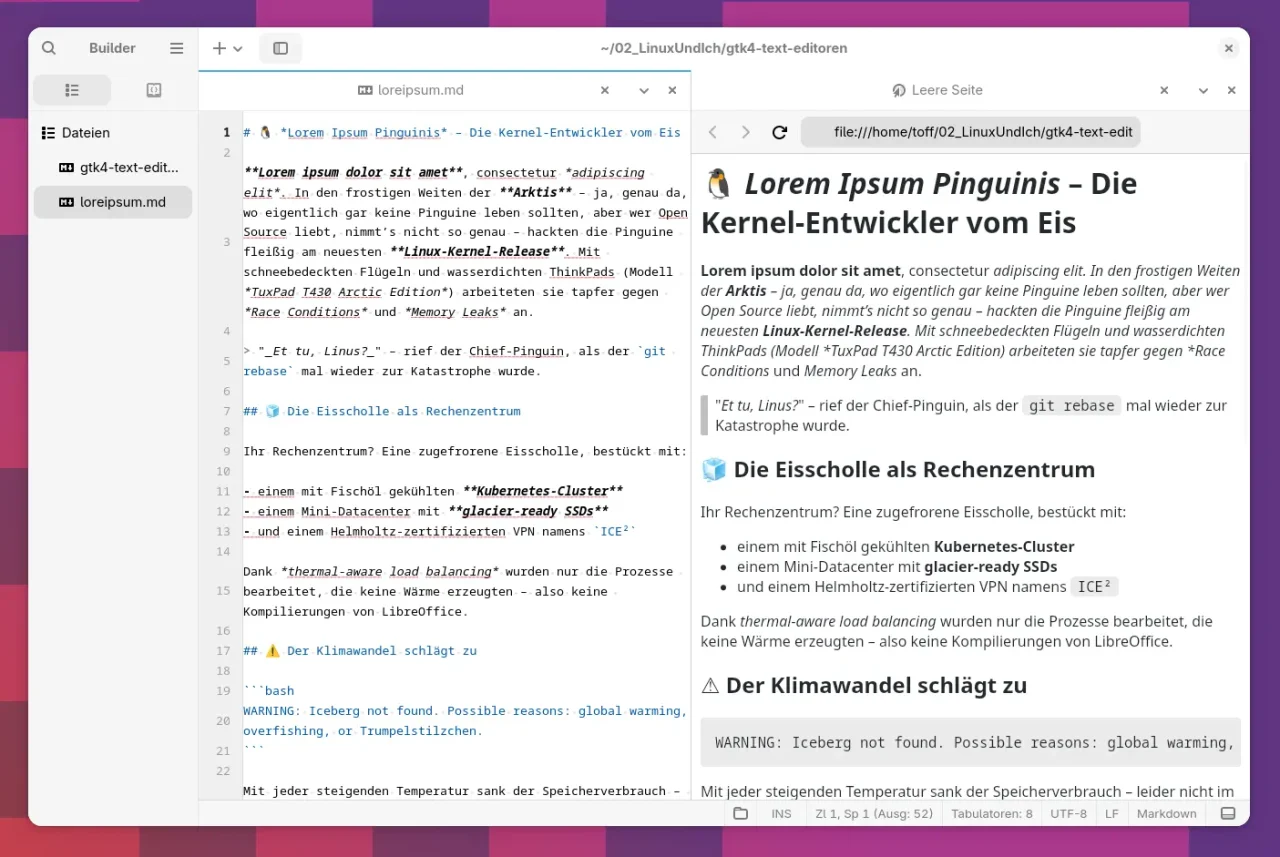Reload the preview page
This screenshot has height=857, width=1280.
(780, 132)
